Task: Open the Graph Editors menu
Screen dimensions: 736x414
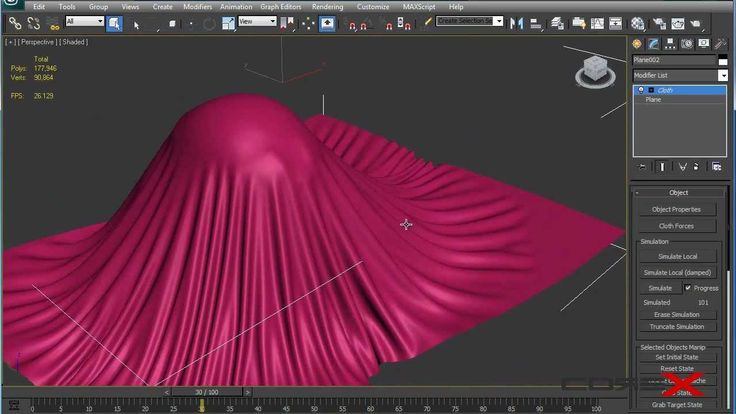Action: pos(281,7)
